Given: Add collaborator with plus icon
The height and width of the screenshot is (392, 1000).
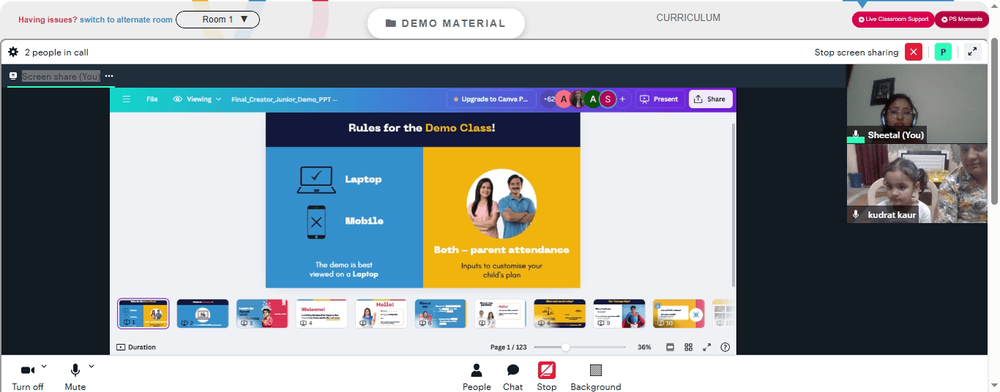Looking at the screenshot, I should [622, 99].
